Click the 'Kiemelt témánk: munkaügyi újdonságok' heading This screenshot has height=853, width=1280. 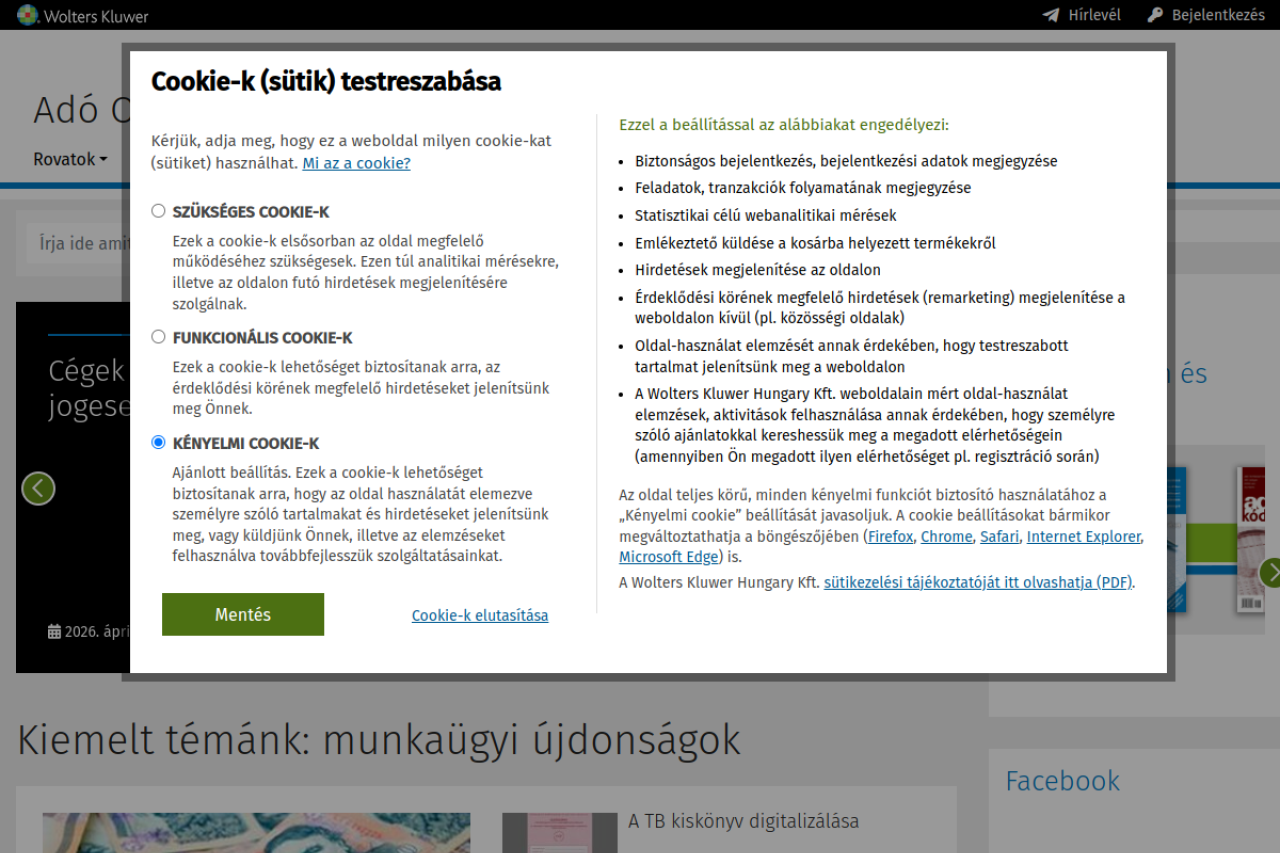[379, 740]
